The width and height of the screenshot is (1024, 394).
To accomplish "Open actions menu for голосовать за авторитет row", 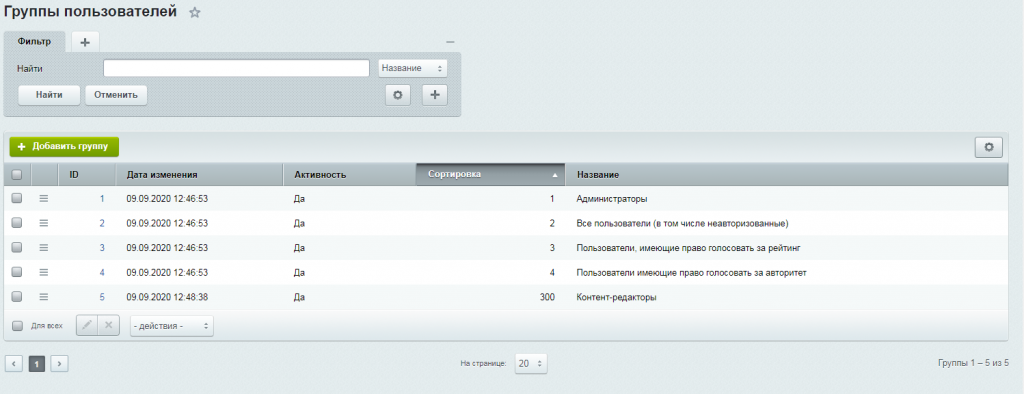I will click(44, 272).
